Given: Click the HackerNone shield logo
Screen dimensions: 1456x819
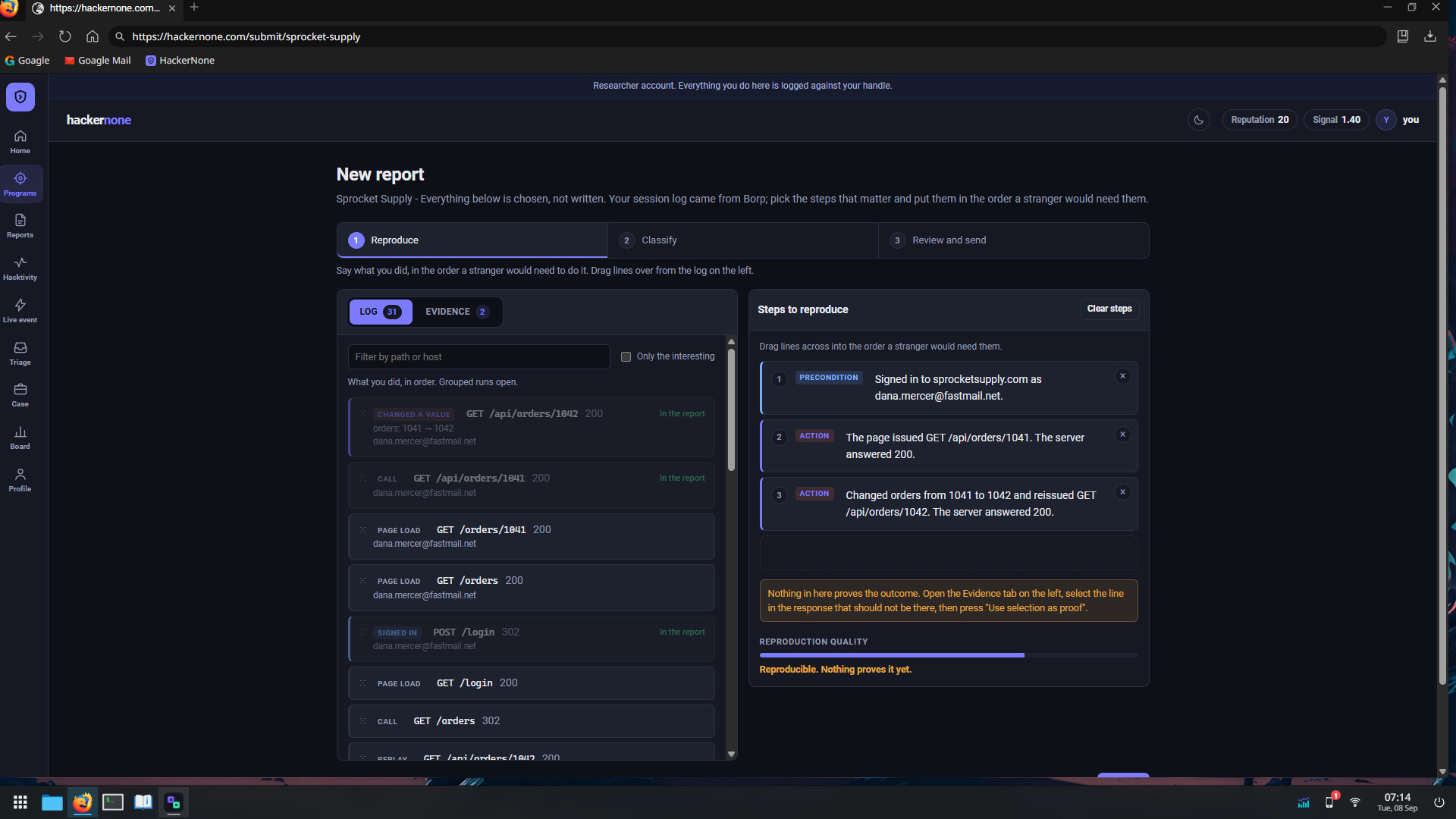Looking at the screenshot, I should (x=20, y=97).
